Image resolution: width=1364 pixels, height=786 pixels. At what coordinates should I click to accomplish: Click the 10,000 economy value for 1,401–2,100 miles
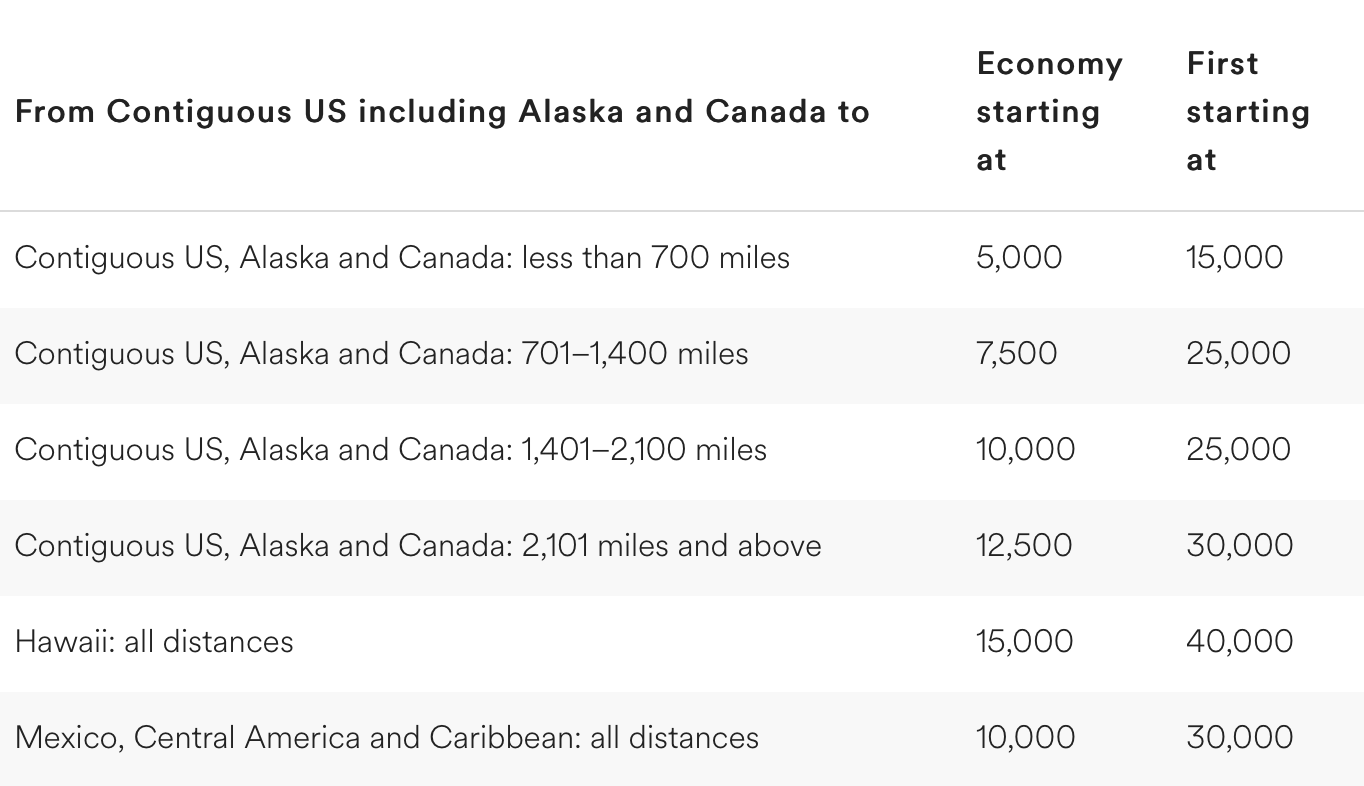[1025, 450]
